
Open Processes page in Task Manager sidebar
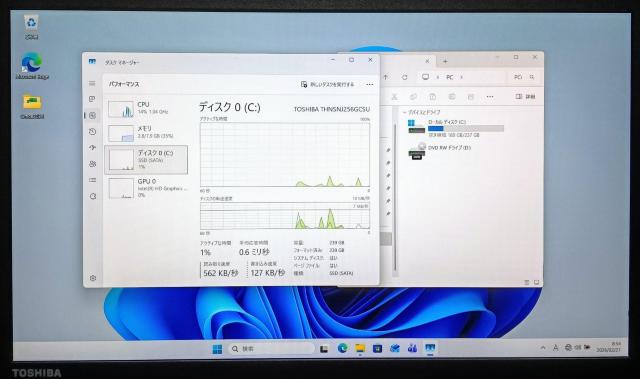coord(92,99)
